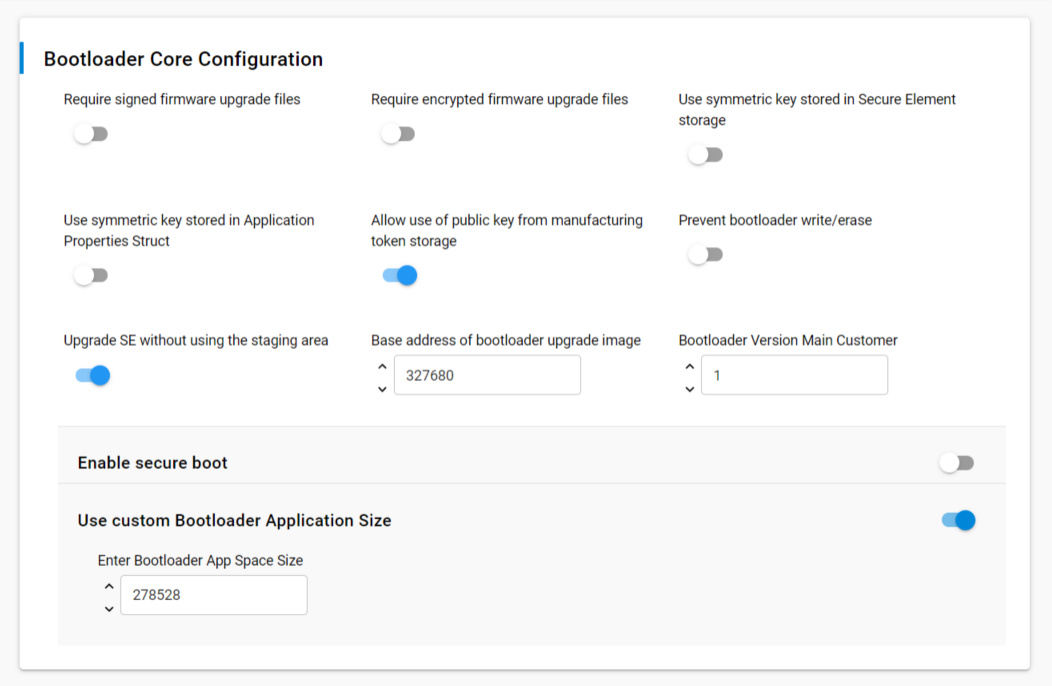
Task: Decrement base address of bootloader upgrade image
Action: pos(382,389)
